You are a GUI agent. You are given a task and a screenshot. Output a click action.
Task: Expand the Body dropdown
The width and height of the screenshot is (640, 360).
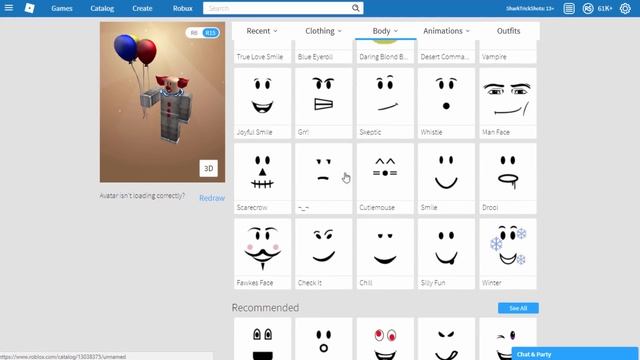click(385, 31)
